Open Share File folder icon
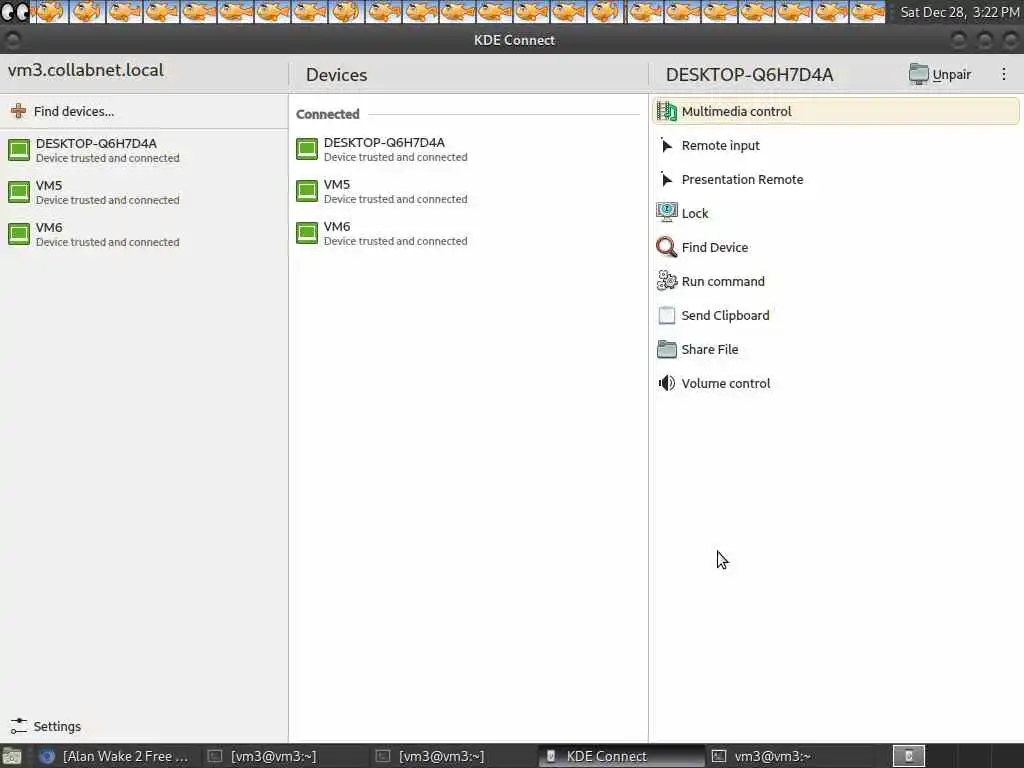The height and width of the screenshot is (768, 1024). click(x=666, y=349)
